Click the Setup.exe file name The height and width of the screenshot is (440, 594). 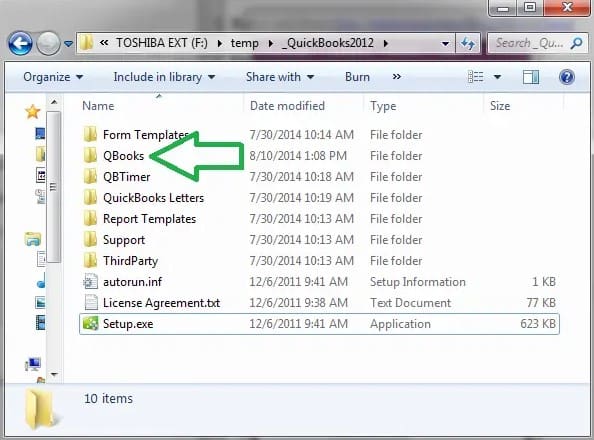click(x=128, y=324)
